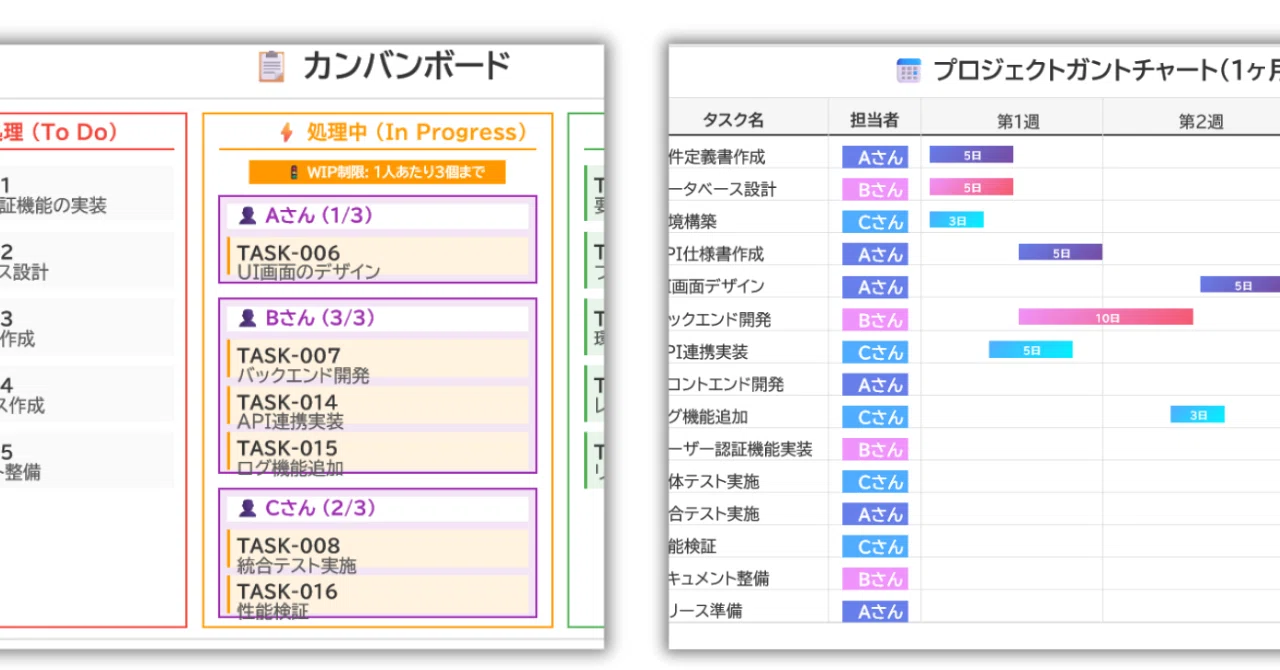Click Cさん tag in PI連携実装 row
Image resolution: width=1280 pixels, height=670 pixels.
coord(875,352)
